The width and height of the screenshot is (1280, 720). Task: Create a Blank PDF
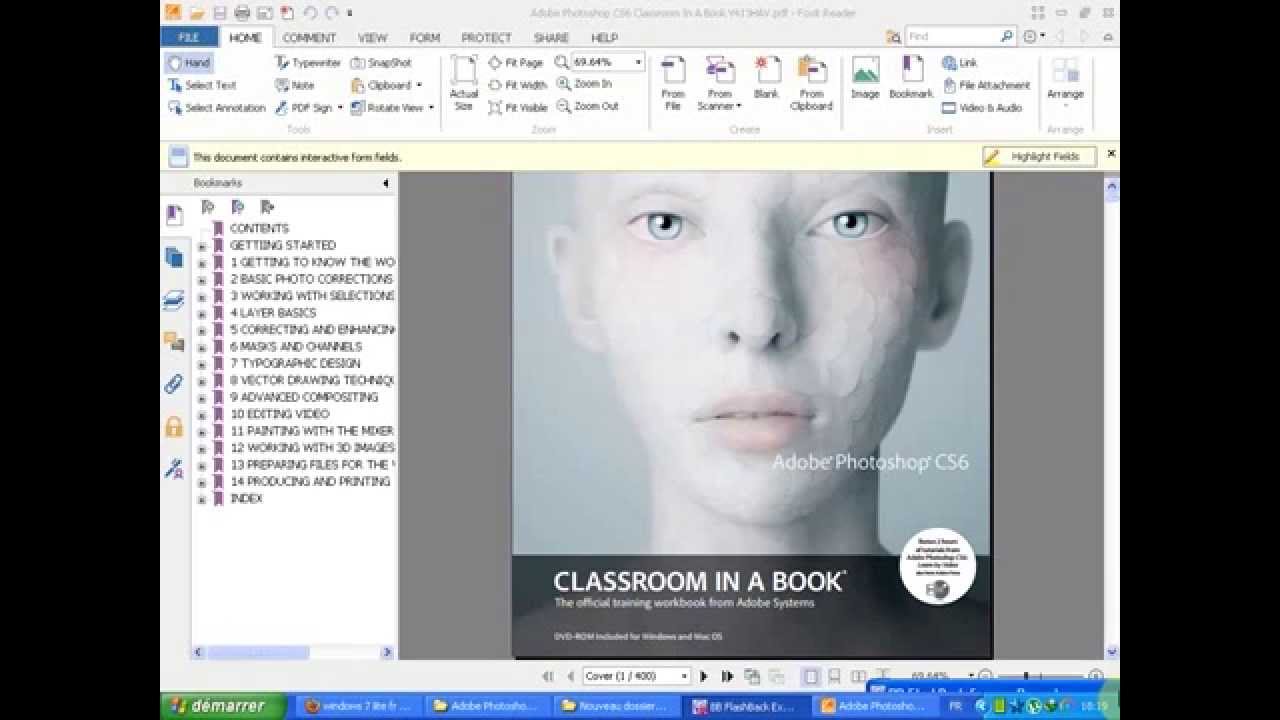pyautogui.click(x=767, y=78)
